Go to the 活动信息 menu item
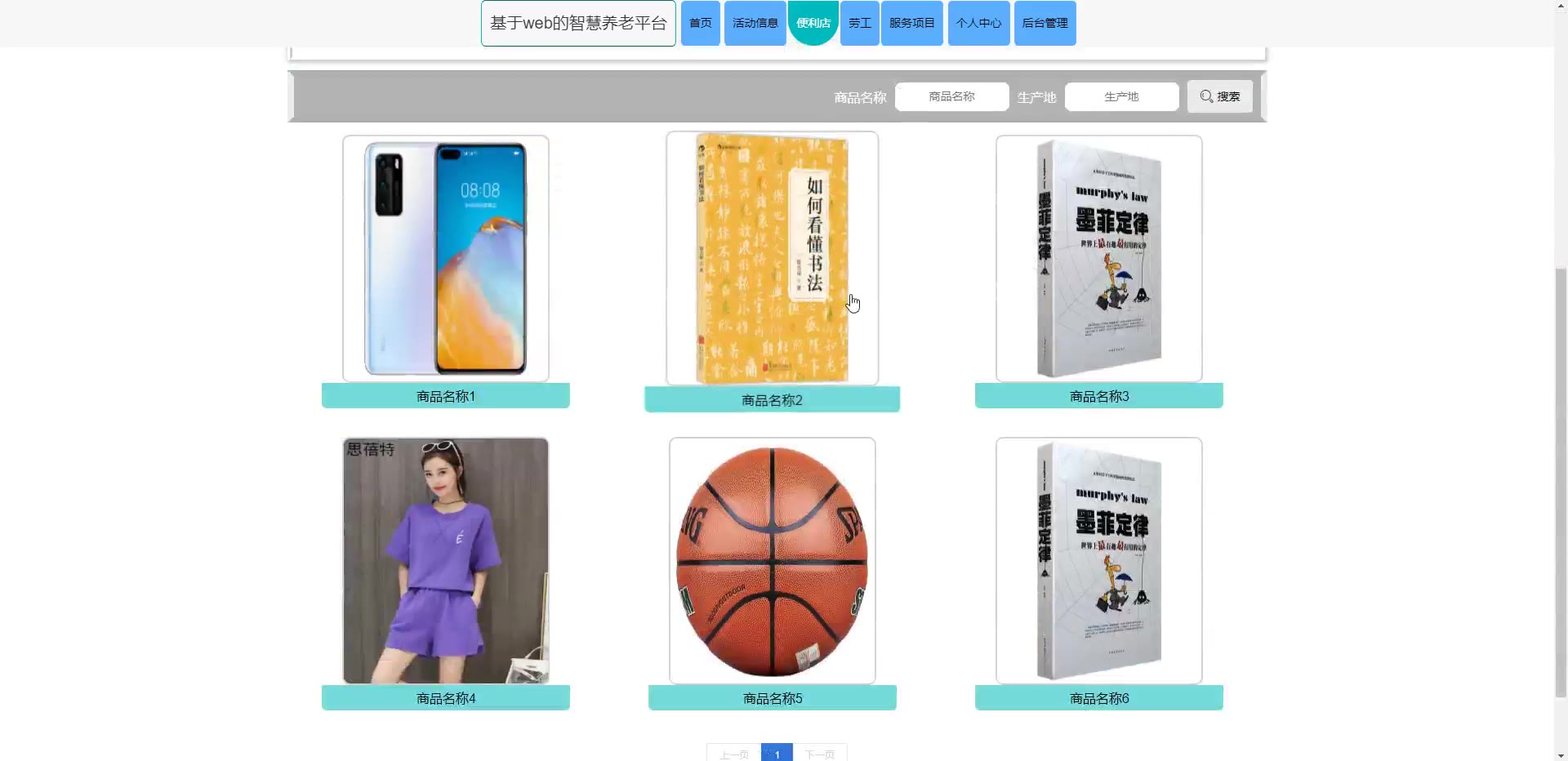Image resolution: width=1568 pixels, height=761 pixels. pyautogui.click(x=755, y=23)
